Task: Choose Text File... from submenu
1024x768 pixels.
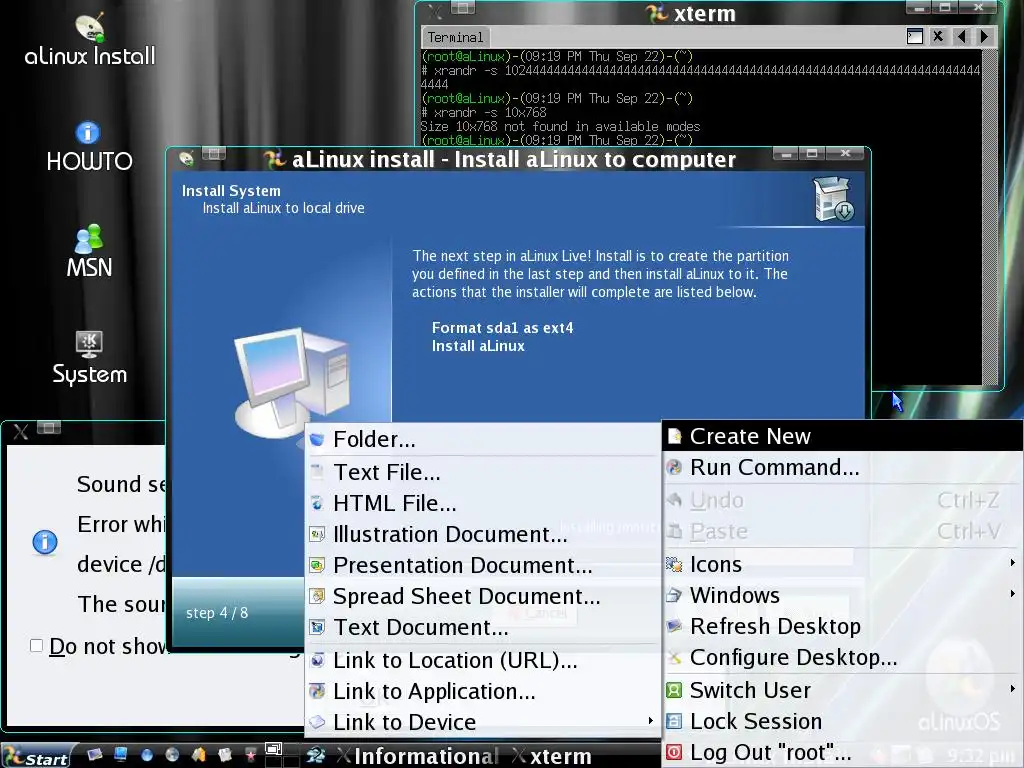Action: (x=482, y=472)
